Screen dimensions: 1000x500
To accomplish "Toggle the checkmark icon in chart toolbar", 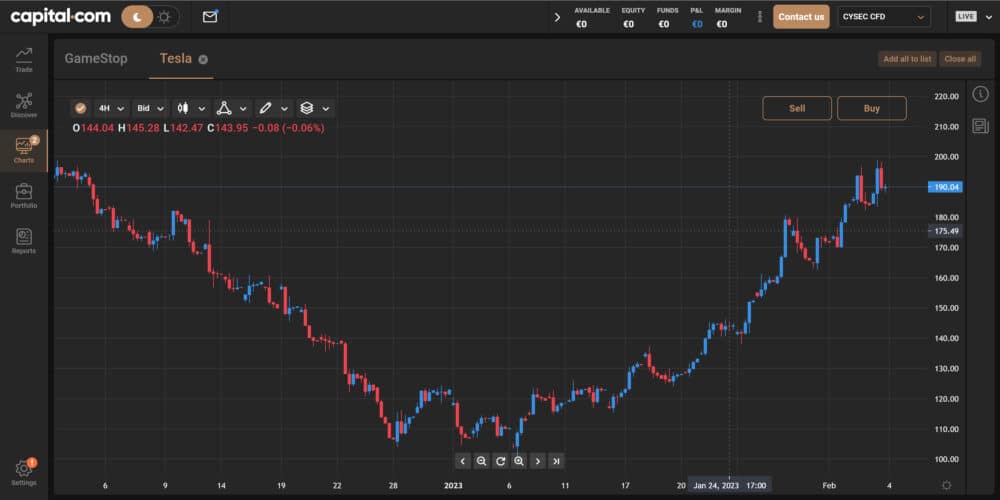I will pyautogui.click(x=80, y=108).
